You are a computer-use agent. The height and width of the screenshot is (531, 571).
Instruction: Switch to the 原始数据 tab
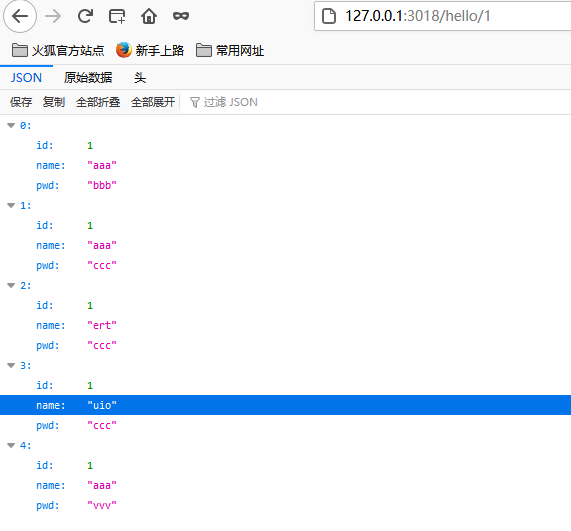pos(88,78)
